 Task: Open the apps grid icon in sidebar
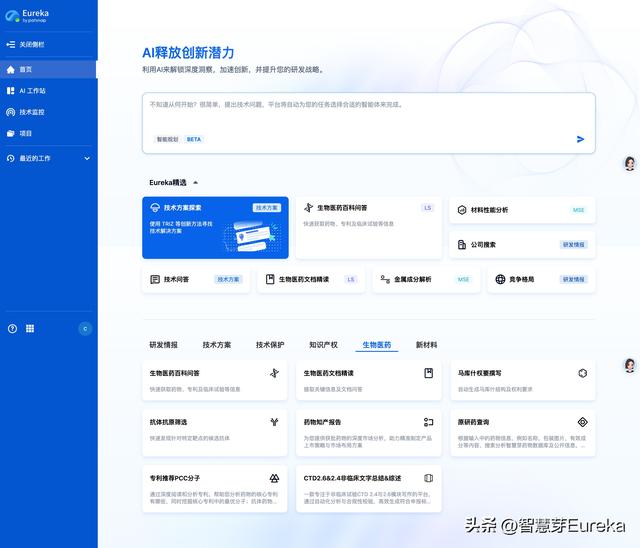click(30, 328)
